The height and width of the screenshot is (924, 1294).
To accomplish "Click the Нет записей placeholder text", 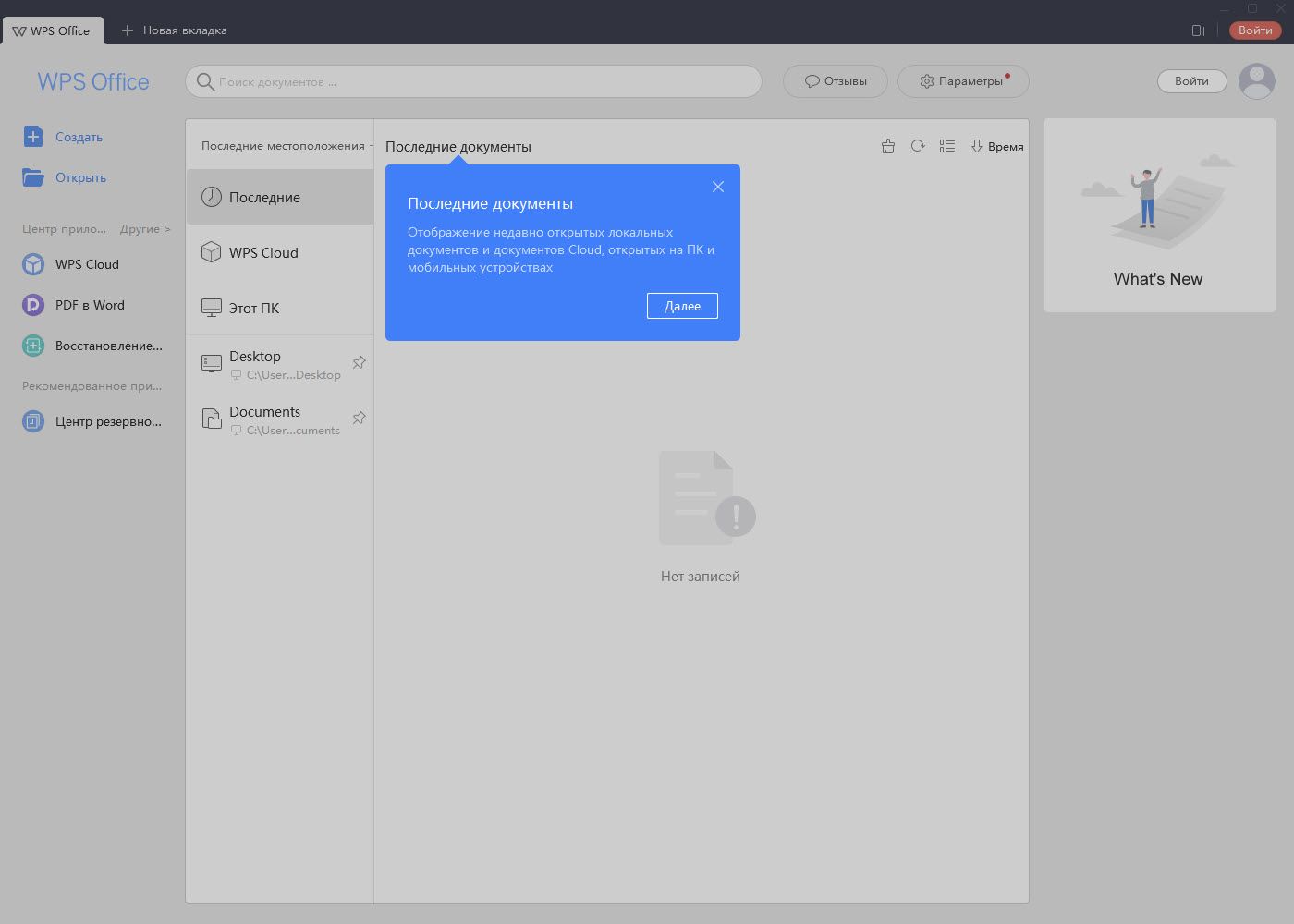I will [701, 576].
